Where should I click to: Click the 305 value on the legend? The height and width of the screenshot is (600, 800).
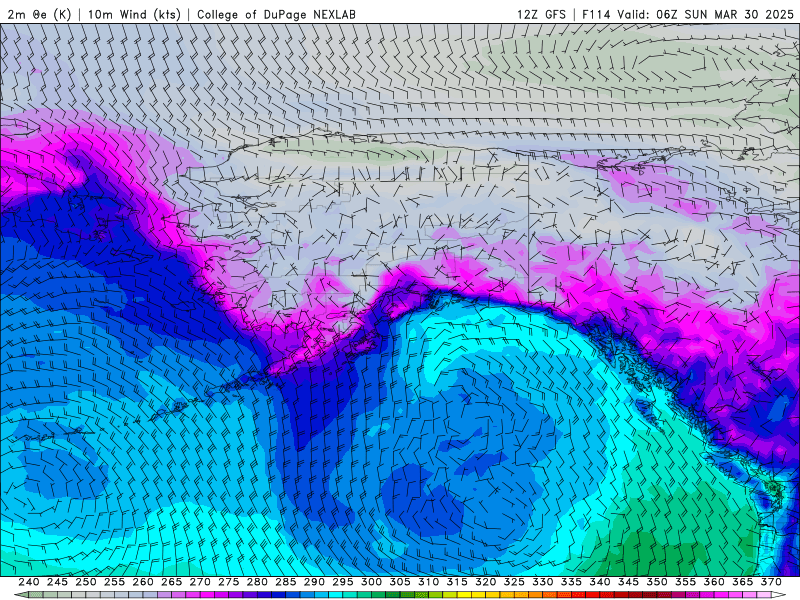coord(400,582)
